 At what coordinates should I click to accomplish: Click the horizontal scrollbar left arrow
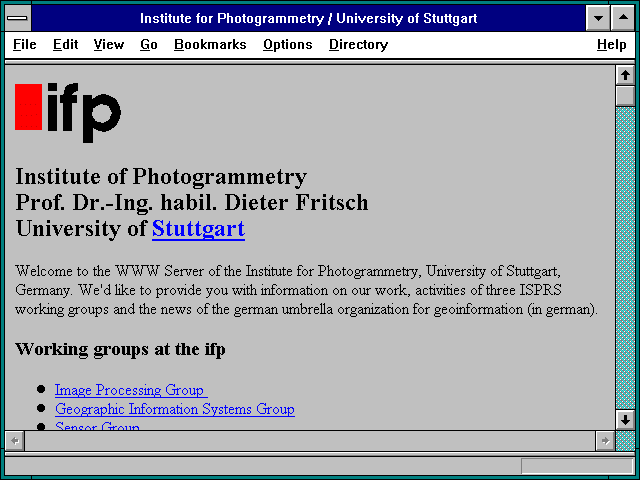coord(15,441)
